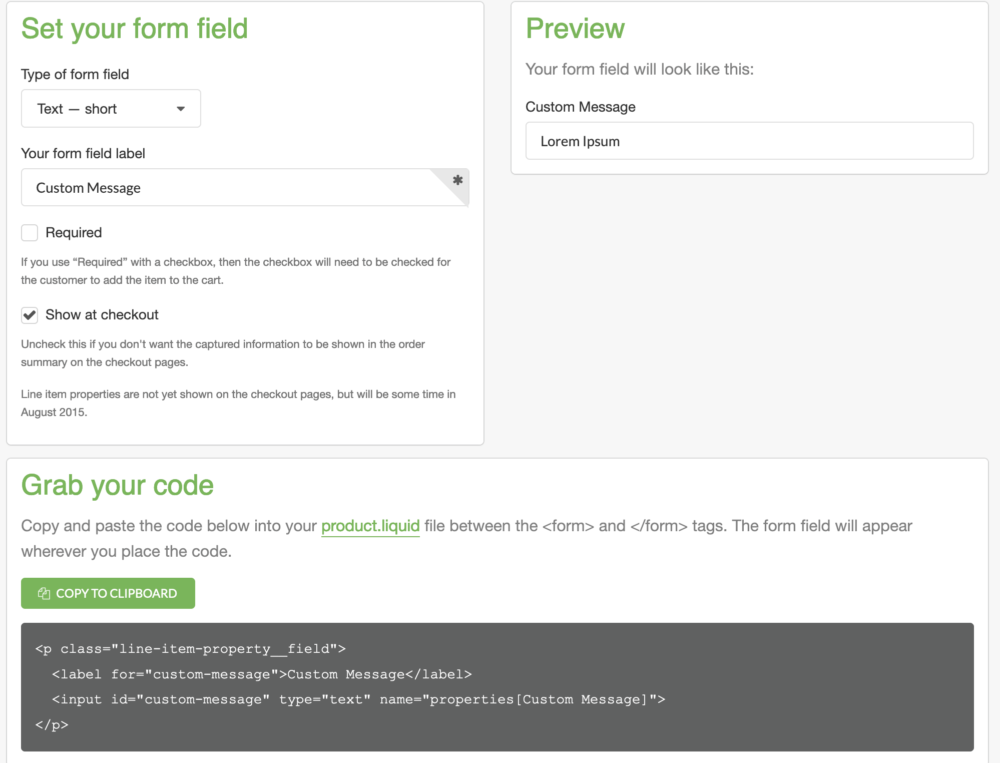Click the Show at checkout label text
The image size is (1000, 763).
point(102,315)
